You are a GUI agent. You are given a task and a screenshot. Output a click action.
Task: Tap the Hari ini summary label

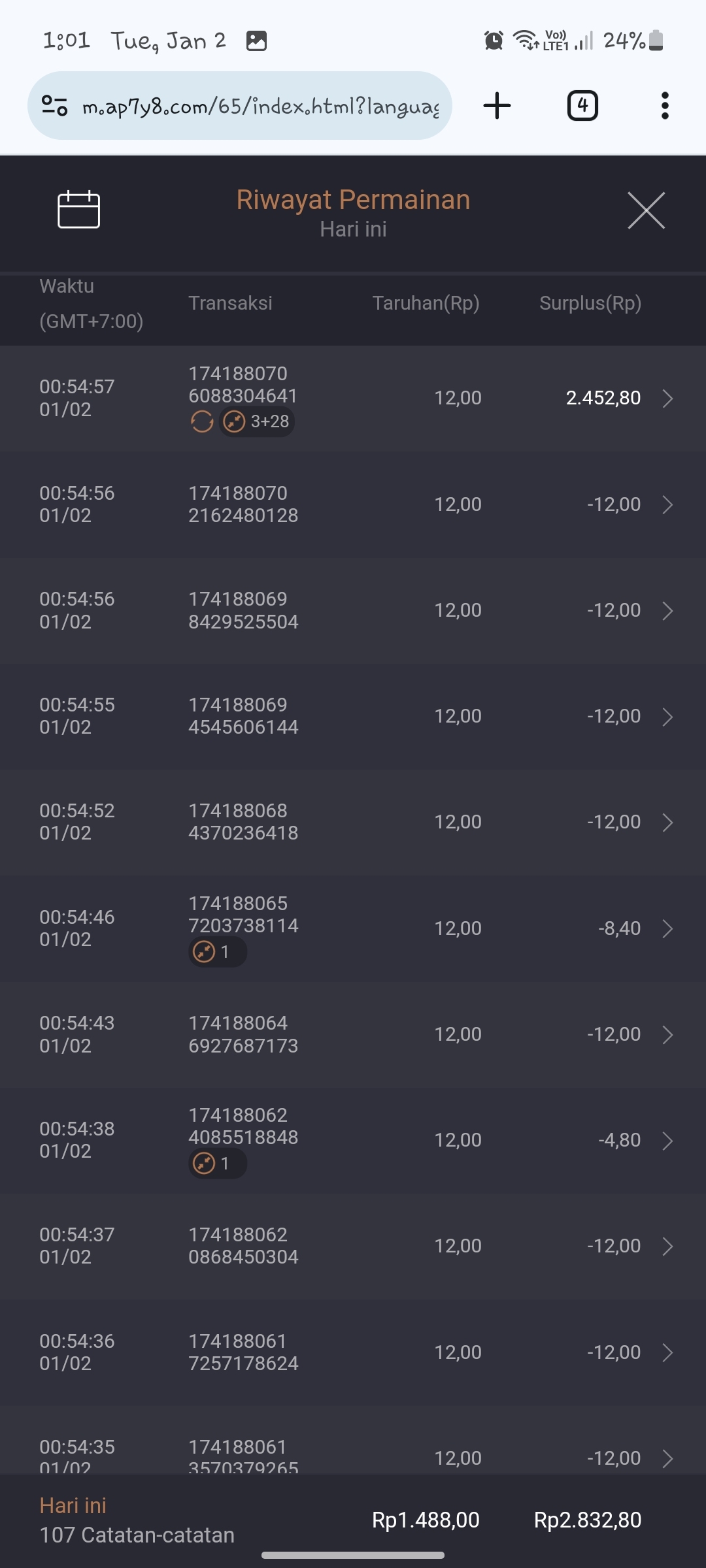[x=73, y=1506]
